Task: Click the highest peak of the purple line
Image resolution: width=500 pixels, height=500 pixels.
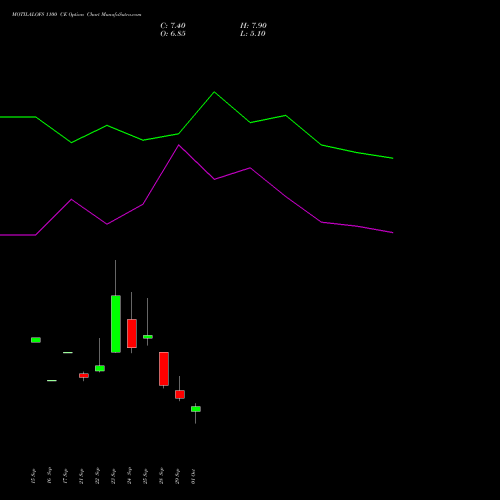Action: [x=179, y=145]
